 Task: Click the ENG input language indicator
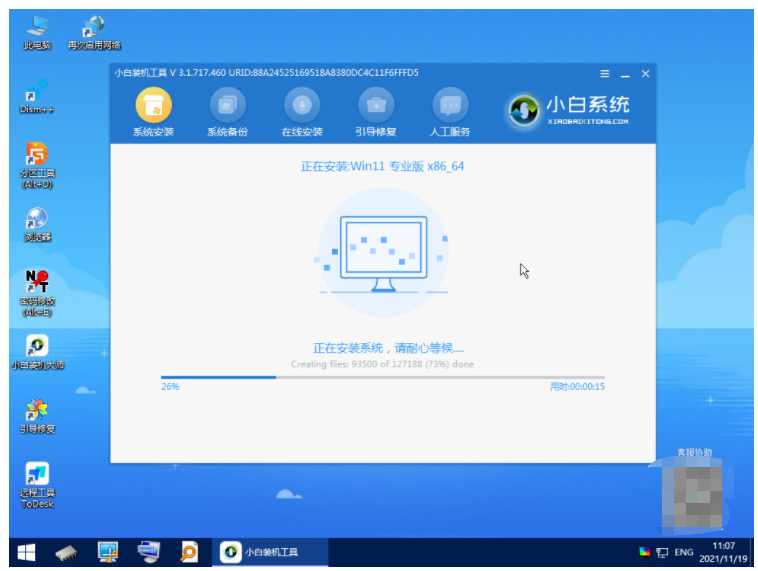pyautogui.click(x=684, y=552)
